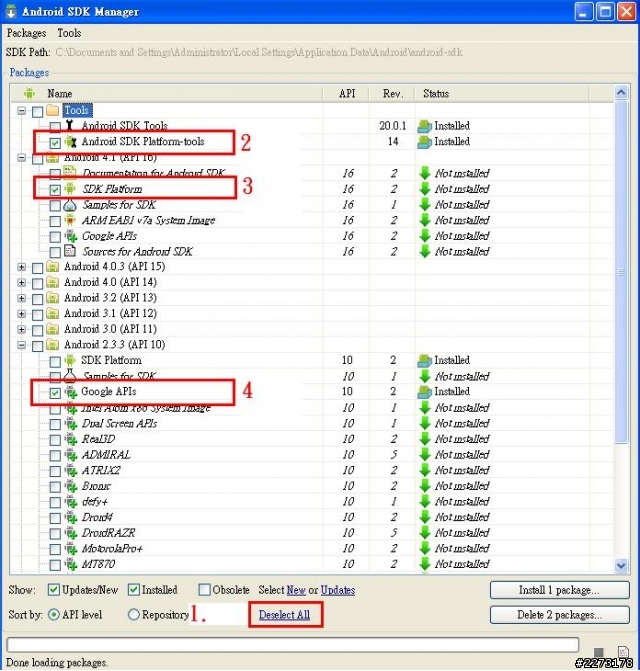Enable the Obsolete show filter checkbox
The image size is (640, 671).
(204, 590)
